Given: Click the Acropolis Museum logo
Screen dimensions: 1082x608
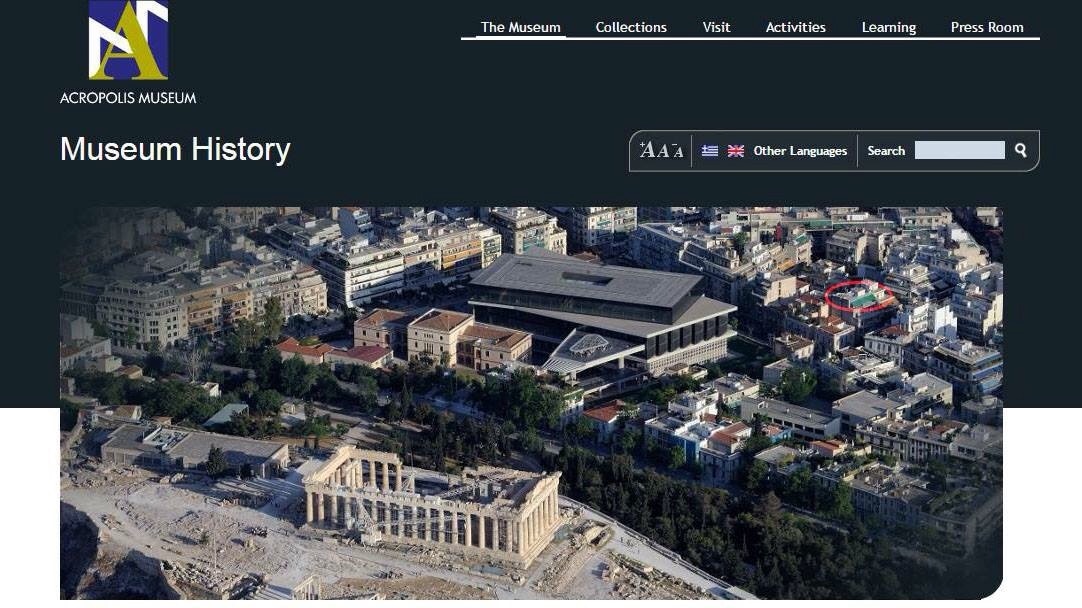Looking at the screenshot, I should 128,40.
